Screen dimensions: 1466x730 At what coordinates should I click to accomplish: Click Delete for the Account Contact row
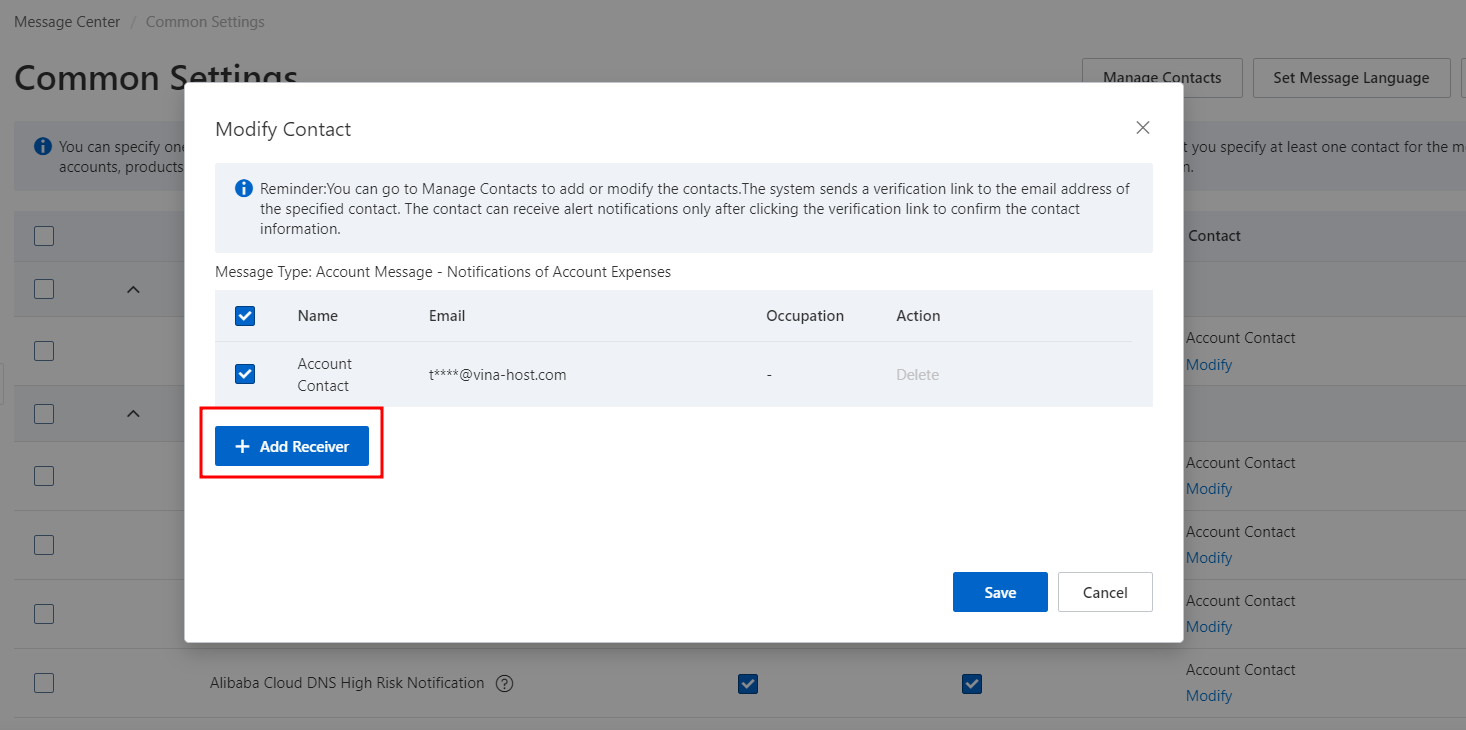tap(917, 375)
